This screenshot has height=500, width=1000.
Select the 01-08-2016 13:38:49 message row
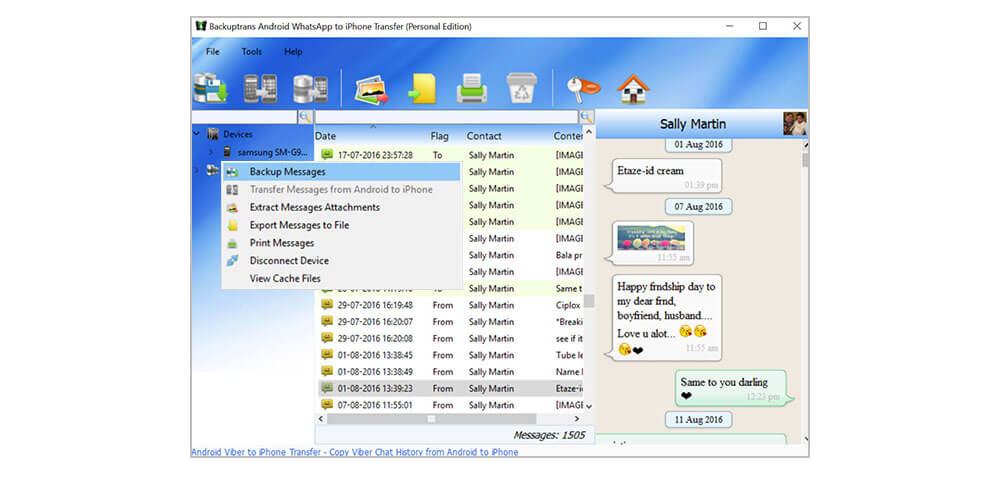[450, 371]
